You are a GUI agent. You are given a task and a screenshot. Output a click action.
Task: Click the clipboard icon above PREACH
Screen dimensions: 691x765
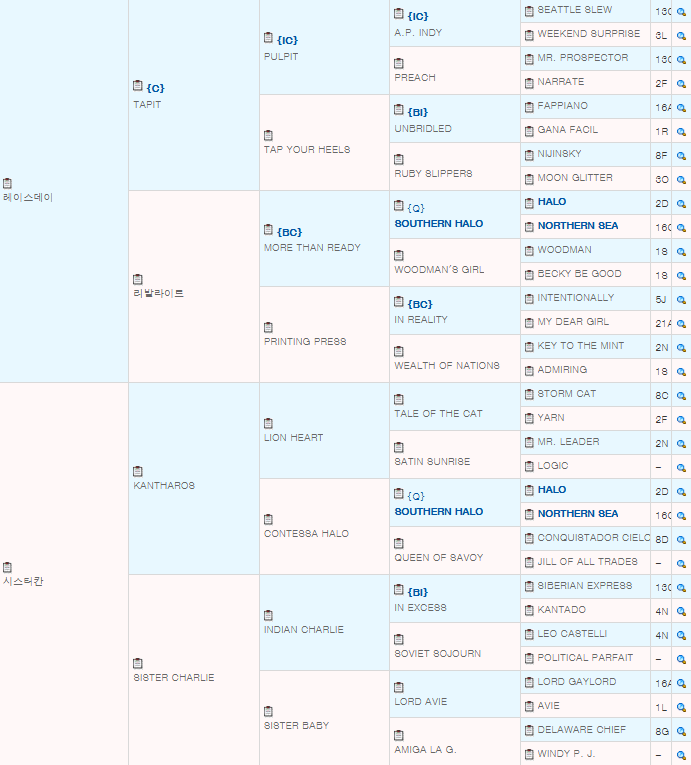click(399, 63)
